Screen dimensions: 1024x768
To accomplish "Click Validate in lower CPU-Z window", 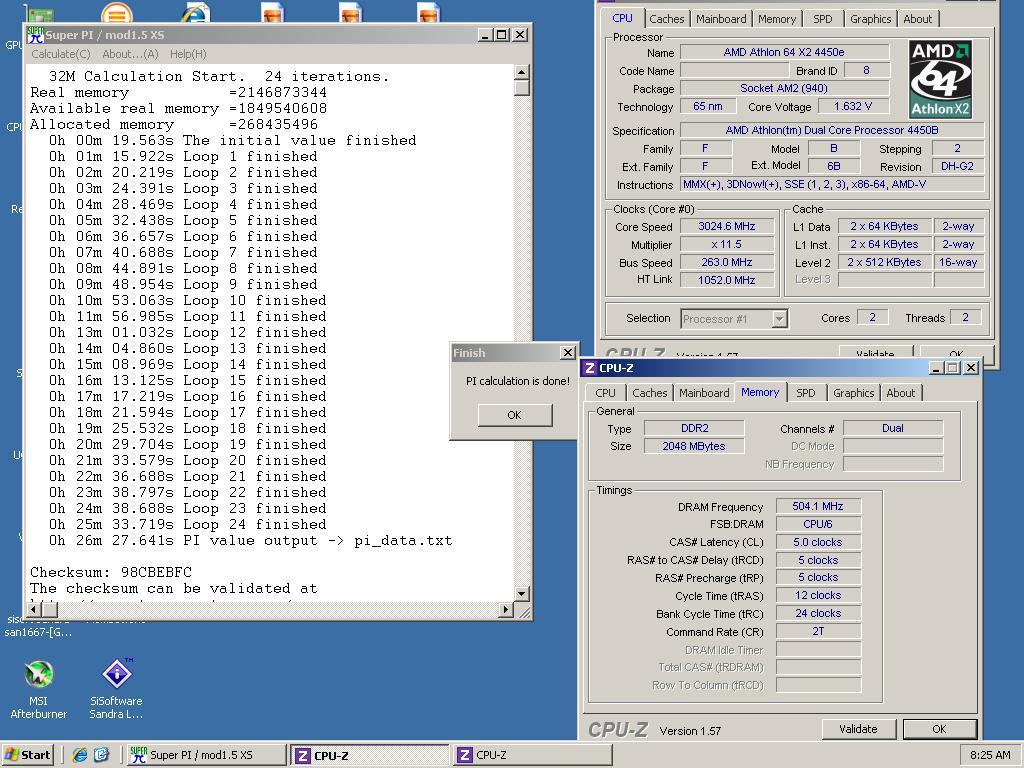I will pyautogui.click(x=857, y=729).
